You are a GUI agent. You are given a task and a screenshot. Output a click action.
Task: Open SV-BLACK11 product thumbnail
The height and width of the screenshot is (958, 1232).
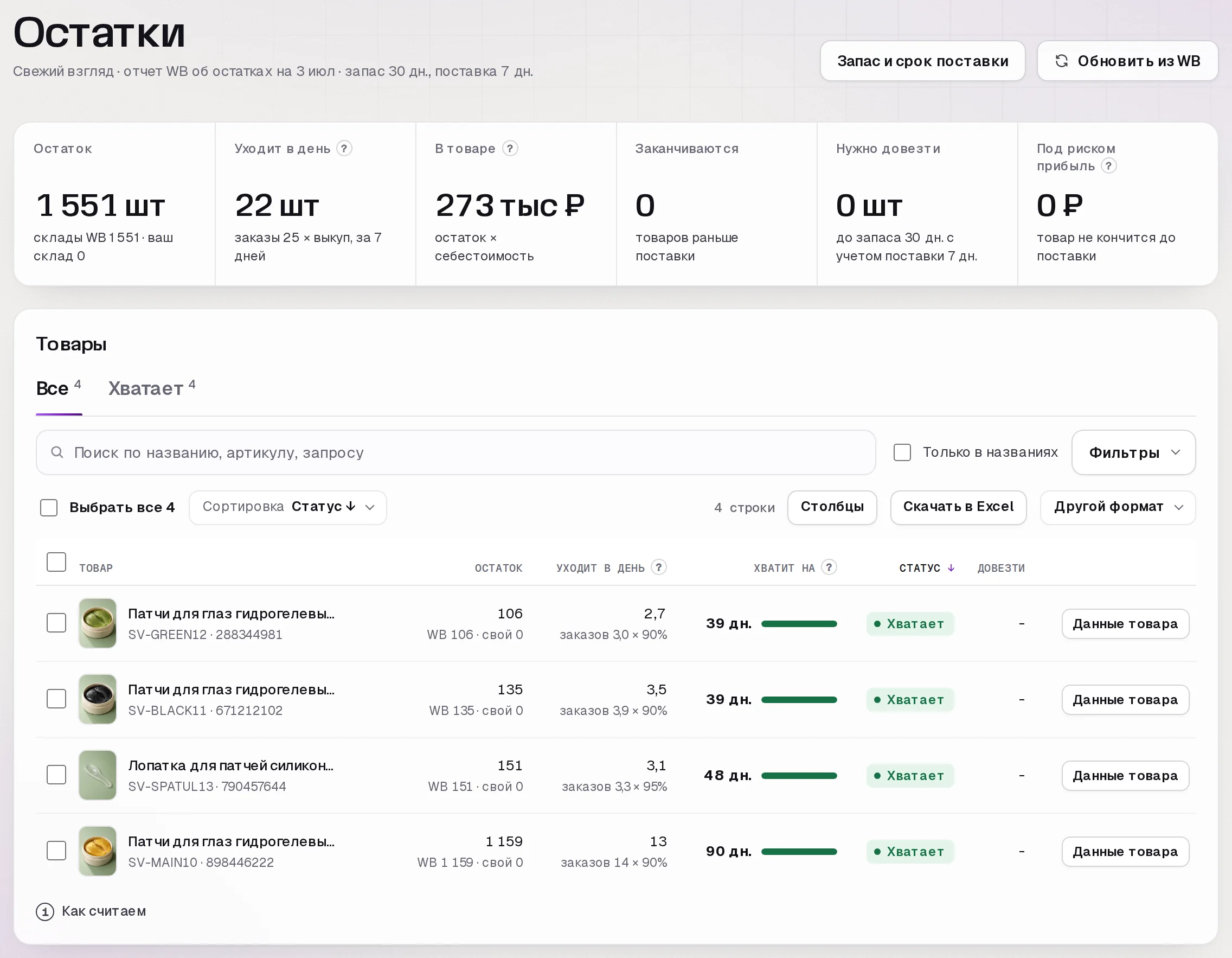tap(98, 700)
